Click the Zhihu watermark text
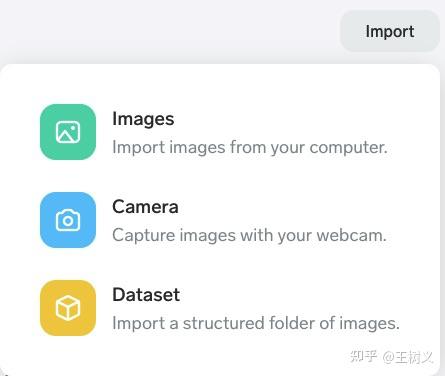The height and width of the screenshot is (376, 445). [x=392, y=357]
